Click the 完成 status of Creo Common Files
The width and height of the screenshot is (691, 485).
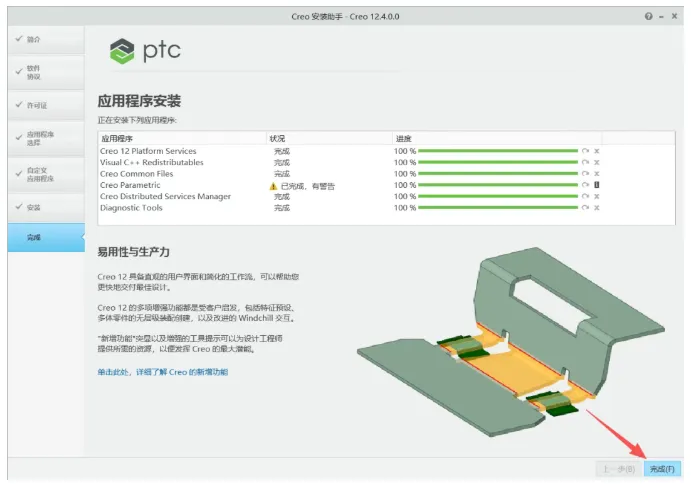(x=282, y=174)
